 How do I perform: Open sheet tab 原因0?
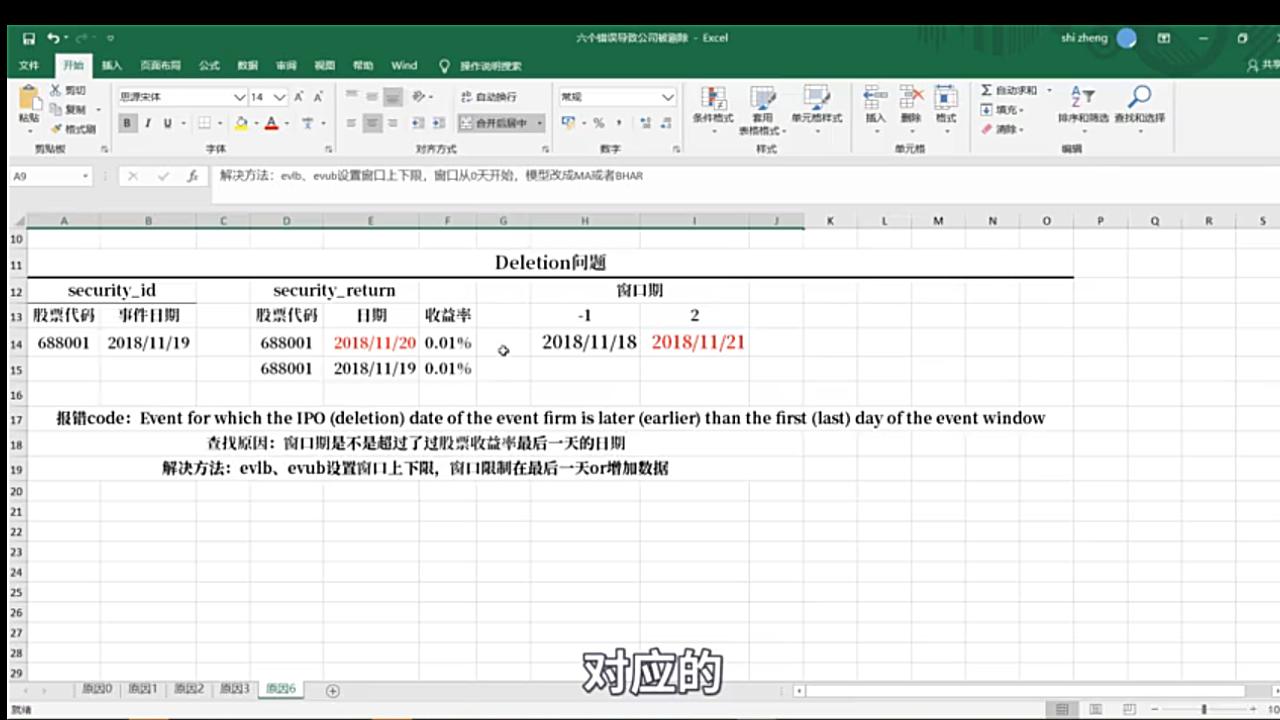click(x=97, y=689)
